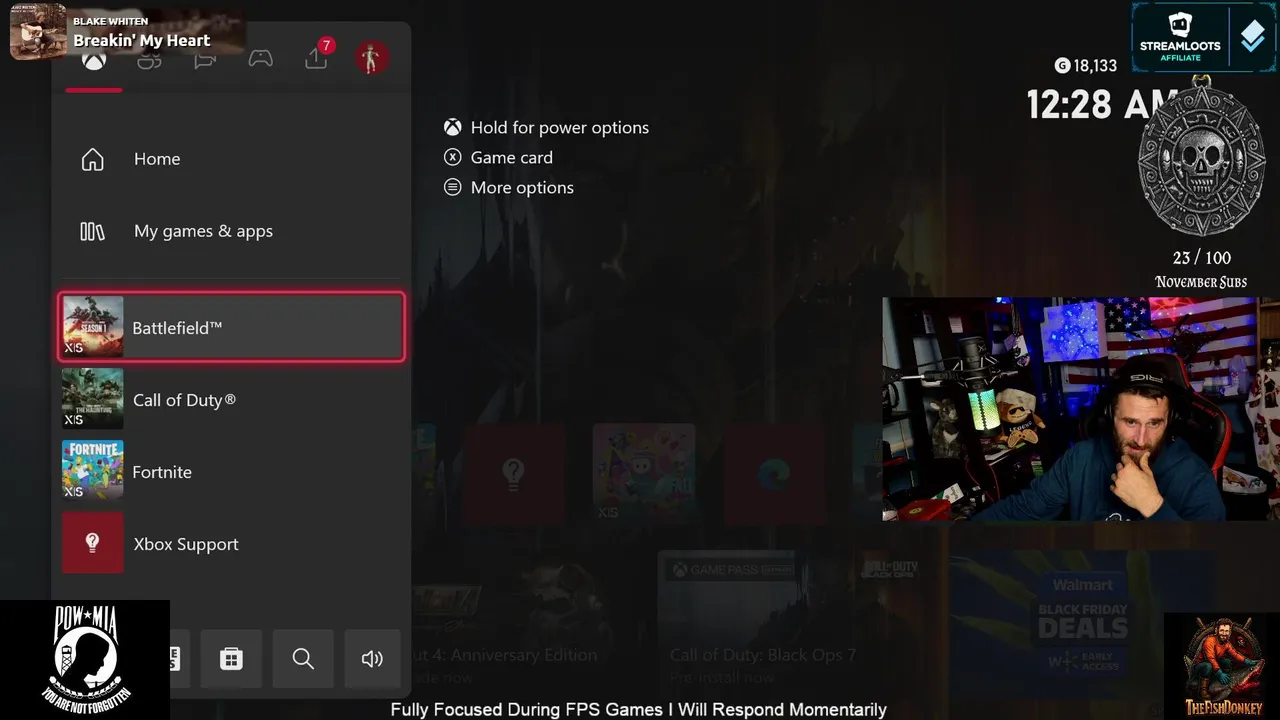
Task: Click the 'November Subs' label
Action: [1201, 282]
